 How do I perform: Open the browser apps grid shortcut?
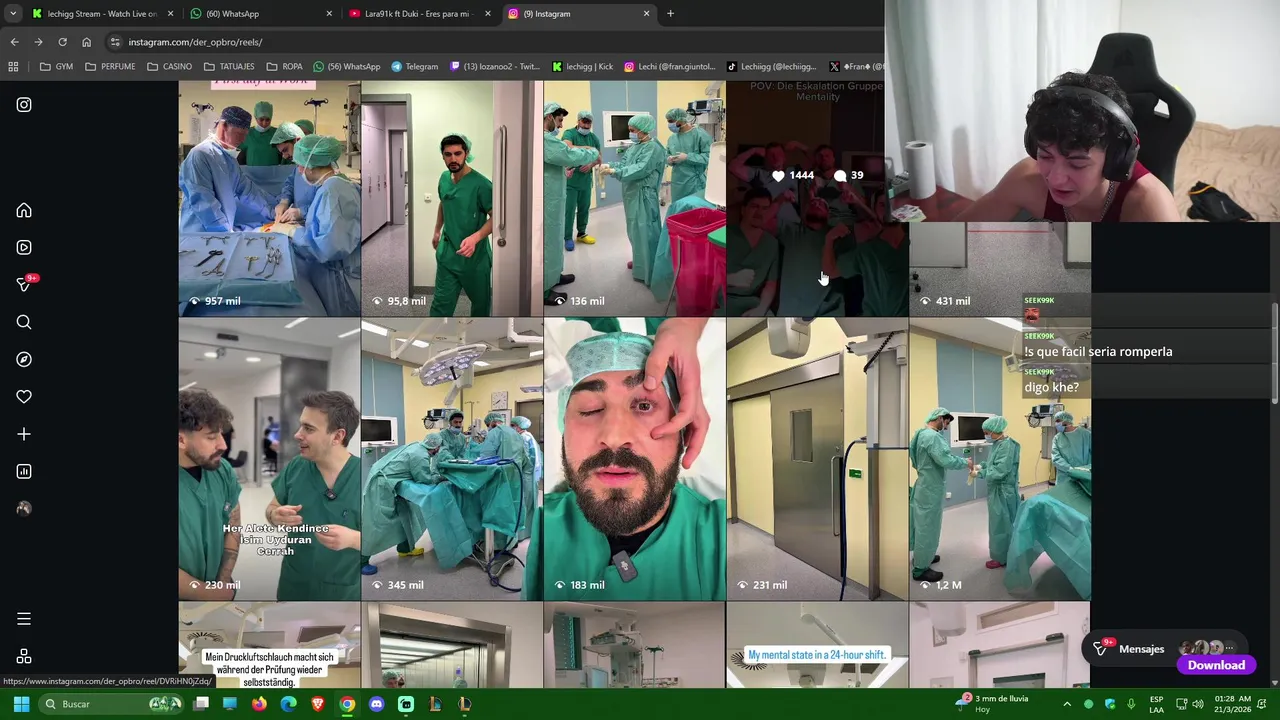13,67
